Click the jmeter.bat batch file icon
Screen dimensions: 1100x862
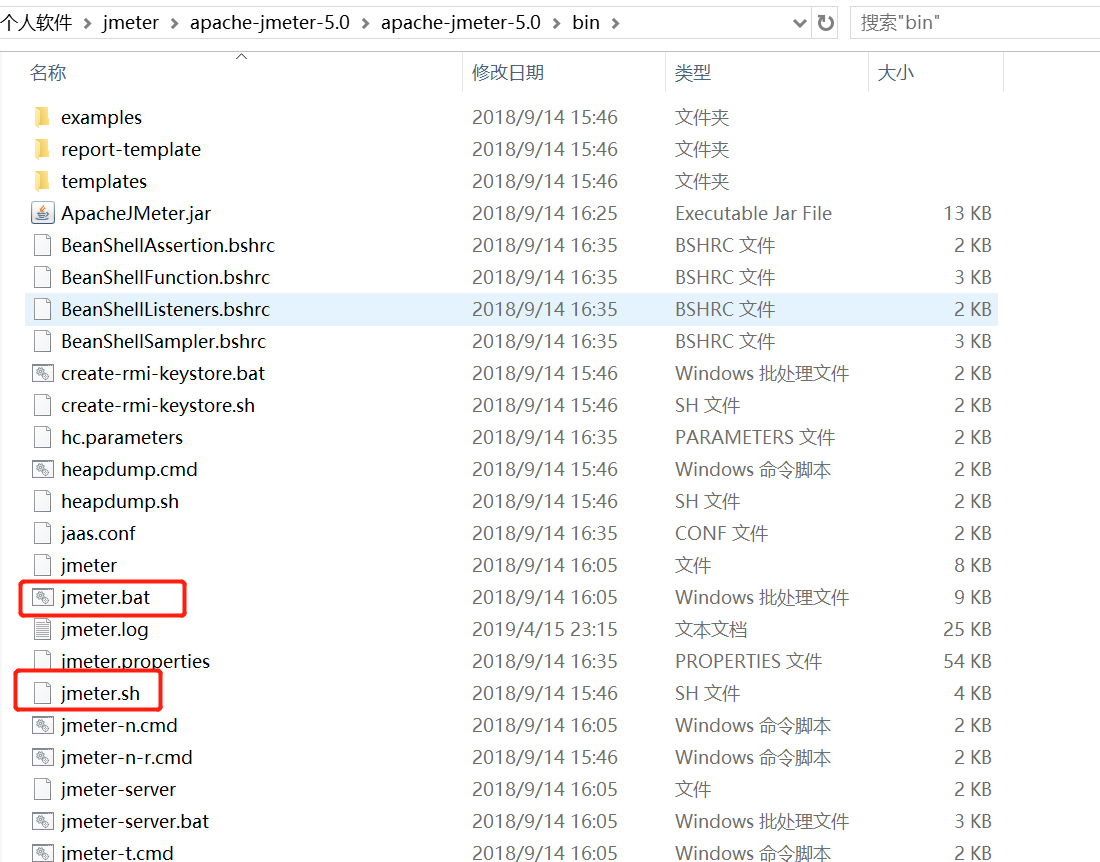pos(42,598)
